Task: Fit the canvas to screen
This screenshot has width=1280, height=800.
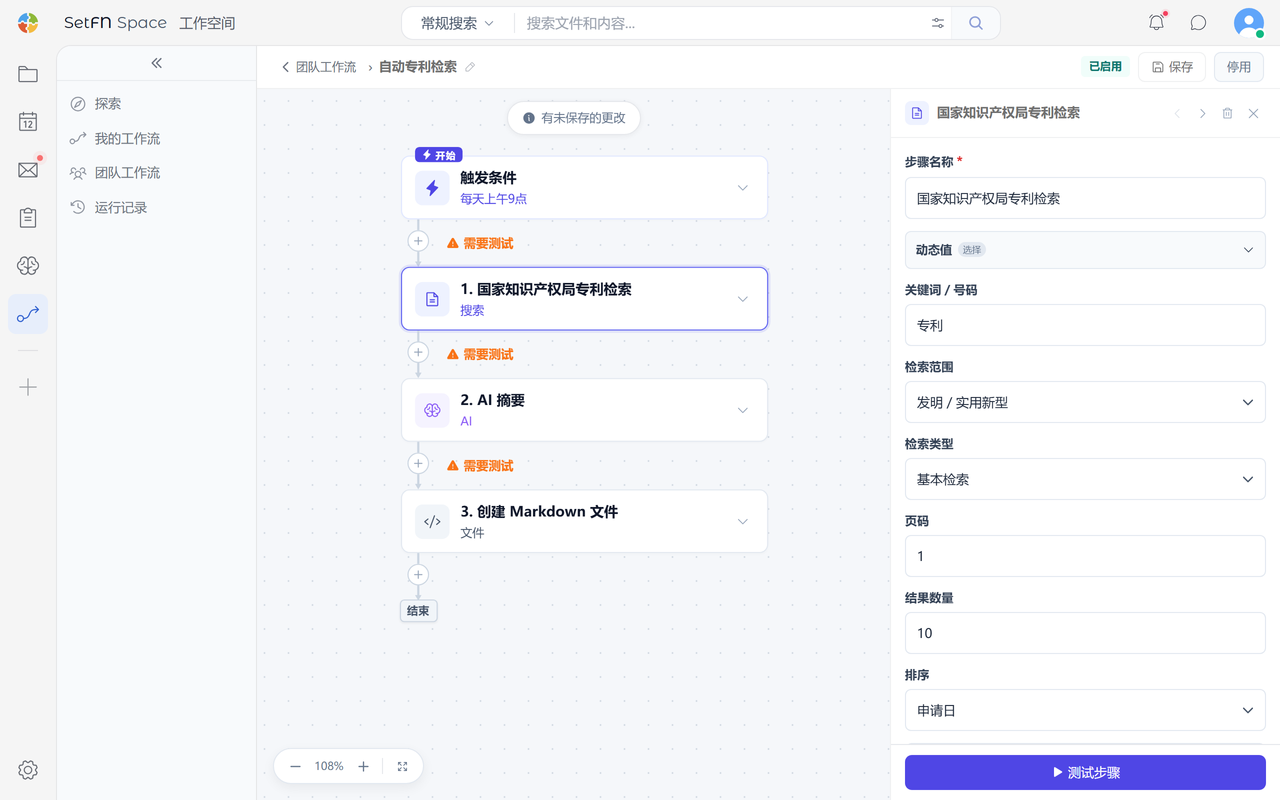Action: coord(402,766)
